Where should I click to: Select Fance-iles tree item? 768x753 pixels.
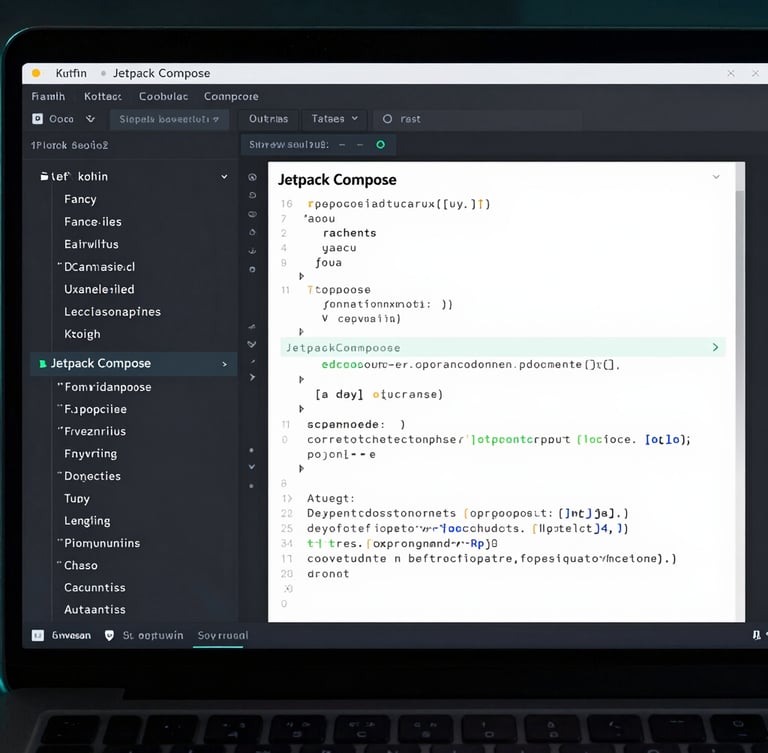click(x=93, y=222)
